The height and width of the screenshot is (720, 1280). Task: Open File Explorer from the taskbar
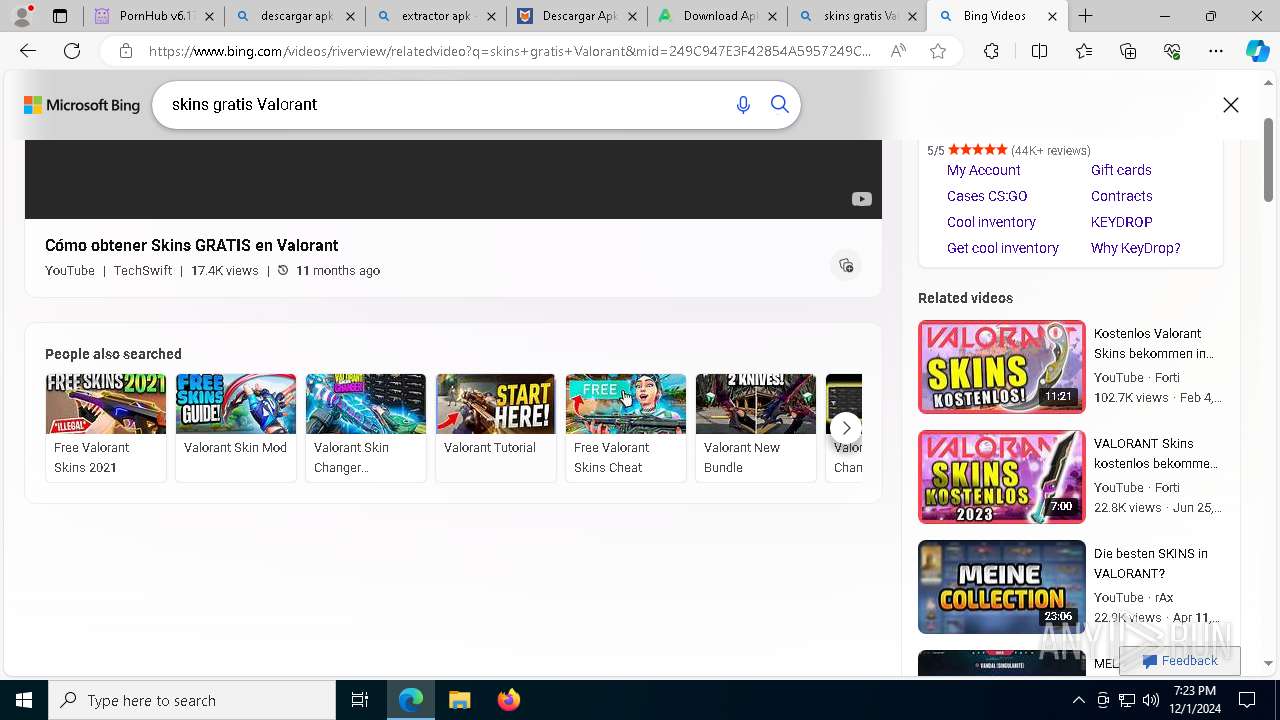point(459,700)
